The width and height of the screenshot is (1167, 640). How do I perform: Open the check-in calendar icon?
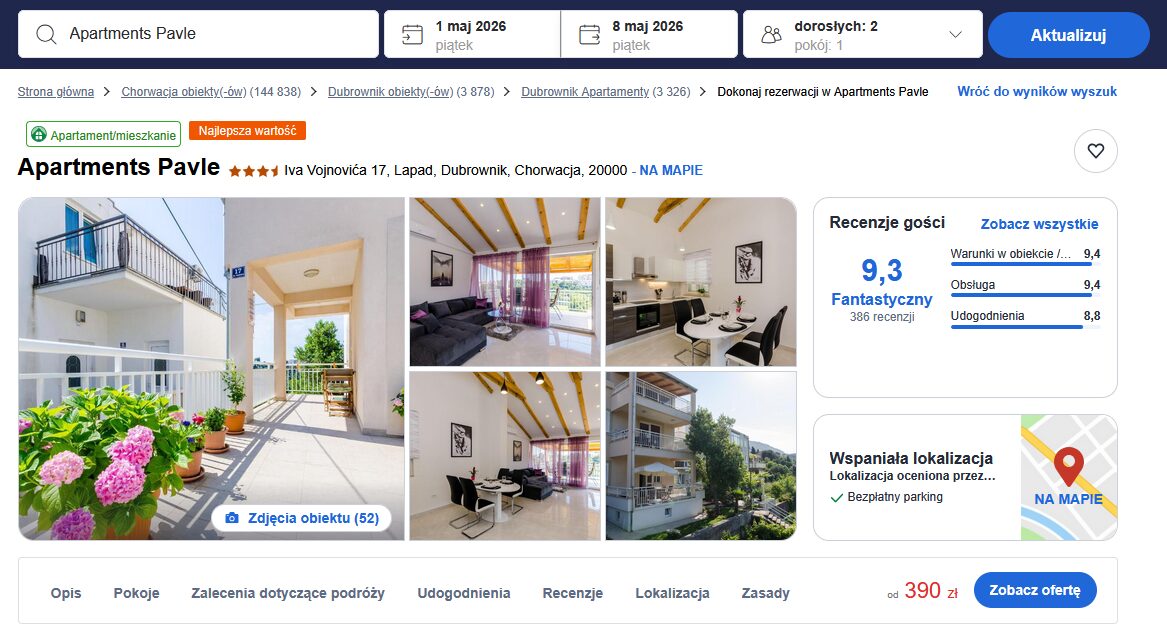click(412, 34)
